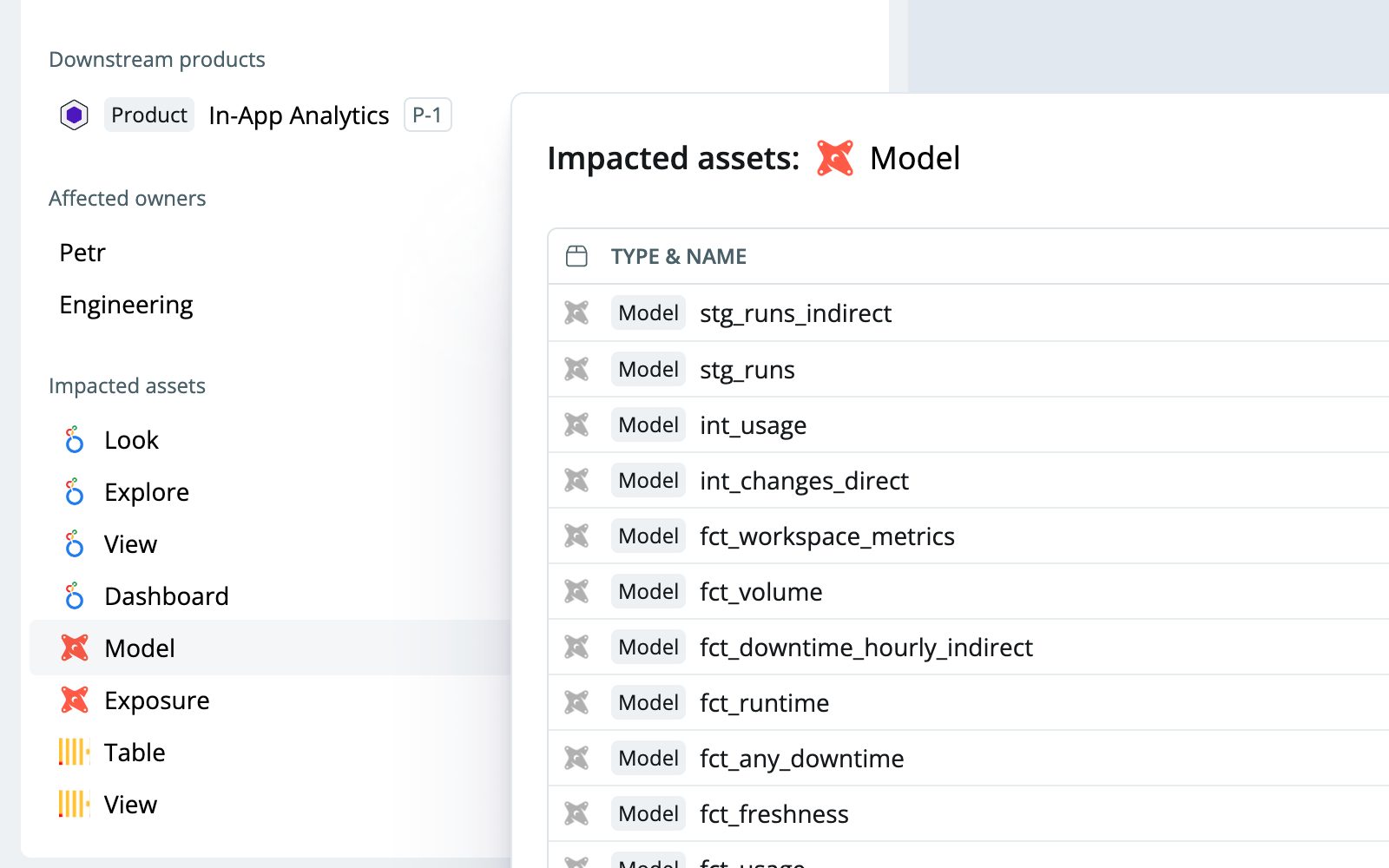The height and width of the screenshot is (868, 1389).
Task: Click the gray dbt icon beside stg_runs
Action: [577, 369]
